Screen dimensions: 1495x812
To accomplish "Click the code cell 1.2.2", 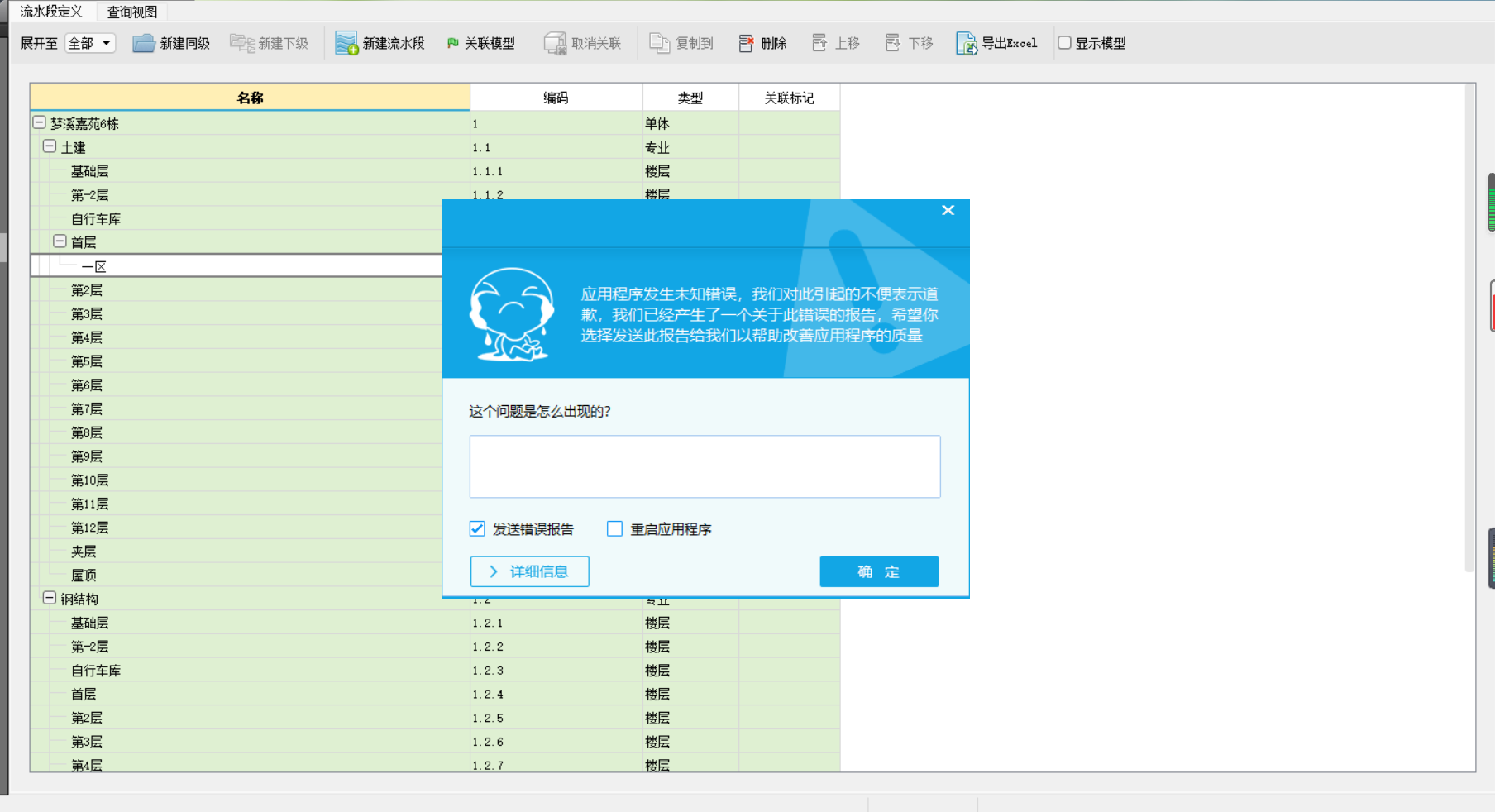I will pyautogui.click(x=556, y=647).
